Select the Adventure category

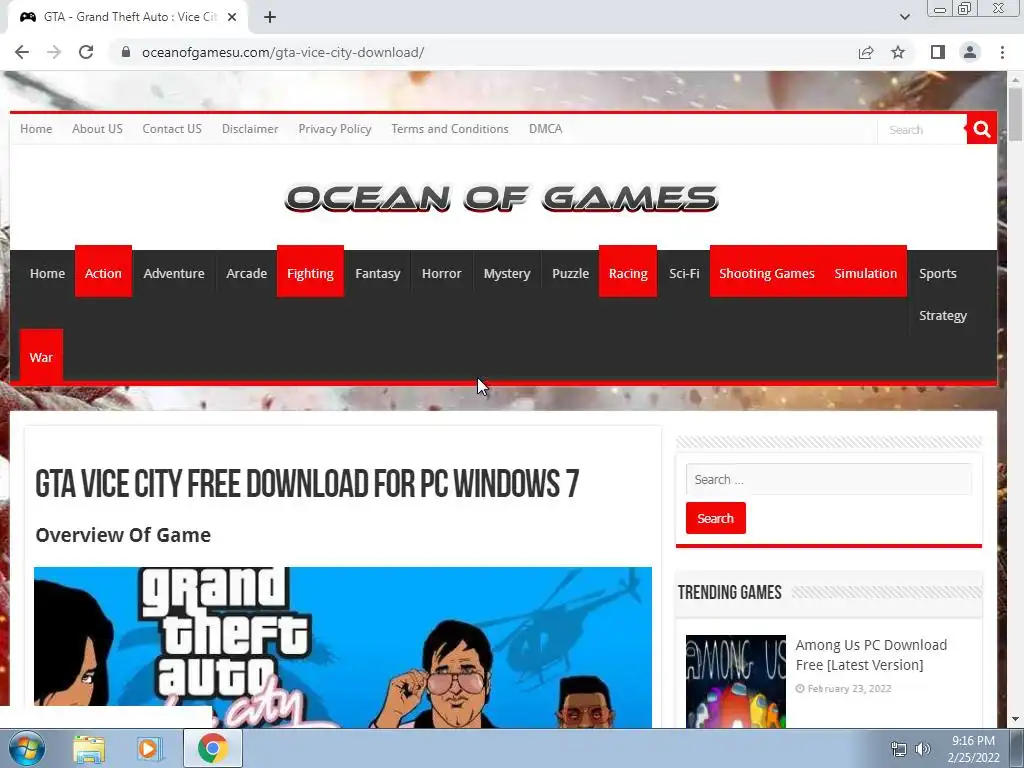tap(174, 273)
